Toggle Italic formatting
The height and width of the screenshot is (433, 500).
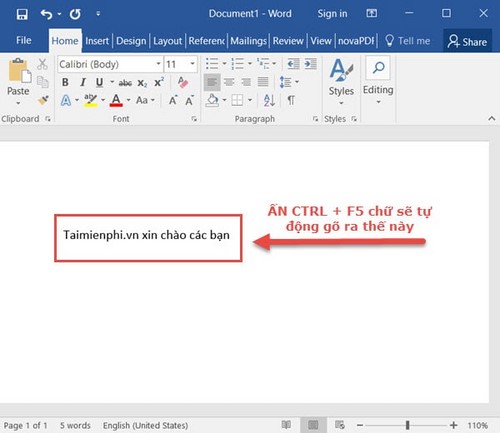click(83, 82)
